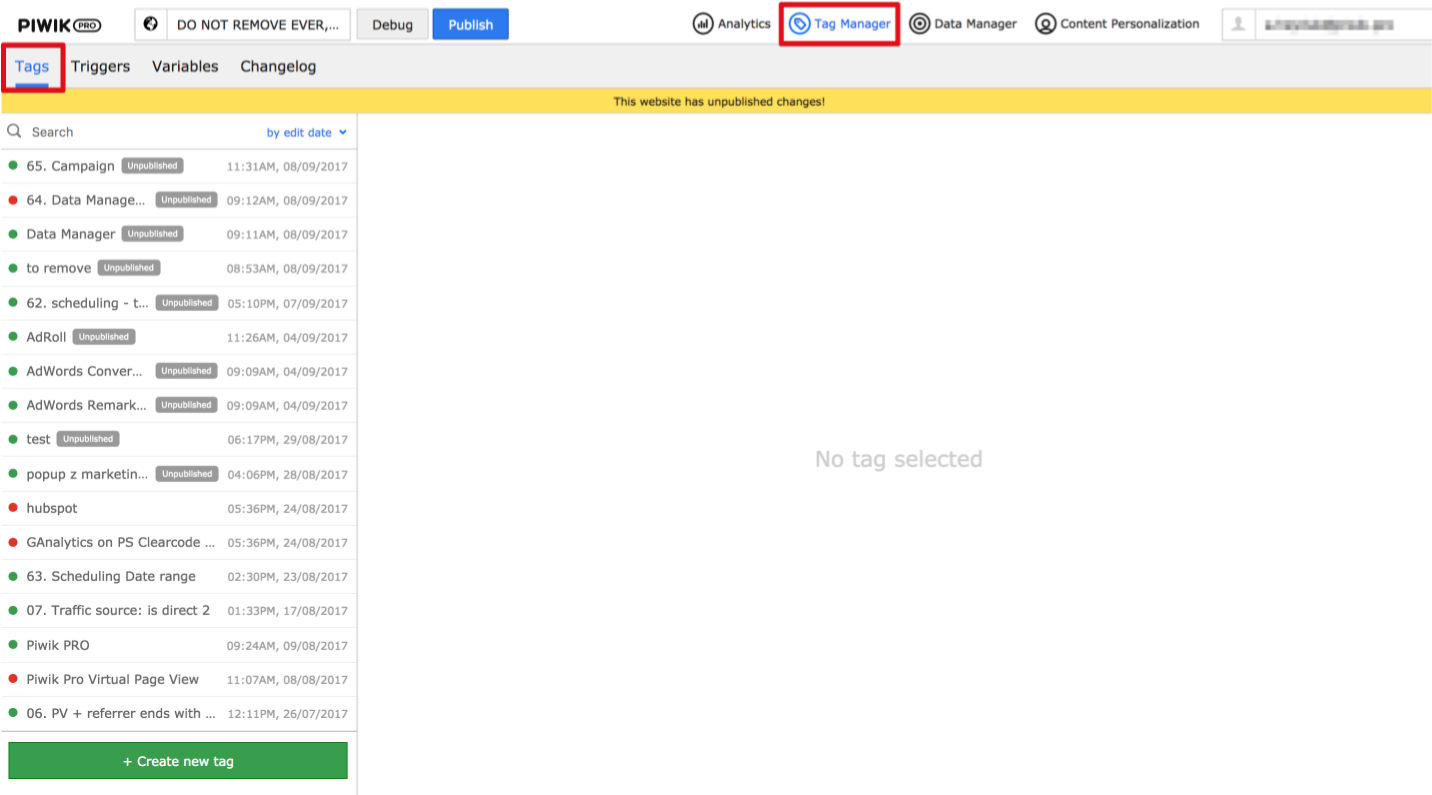The width and height of the screenshot is (1432, 795).
Task: Click green status dot of 'AdRoll'
Action: tap(13, 337)
